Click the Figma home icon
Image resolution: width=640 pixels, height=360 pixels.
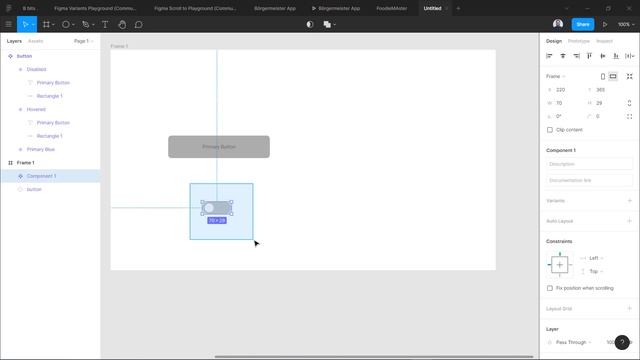coord(8,8)
